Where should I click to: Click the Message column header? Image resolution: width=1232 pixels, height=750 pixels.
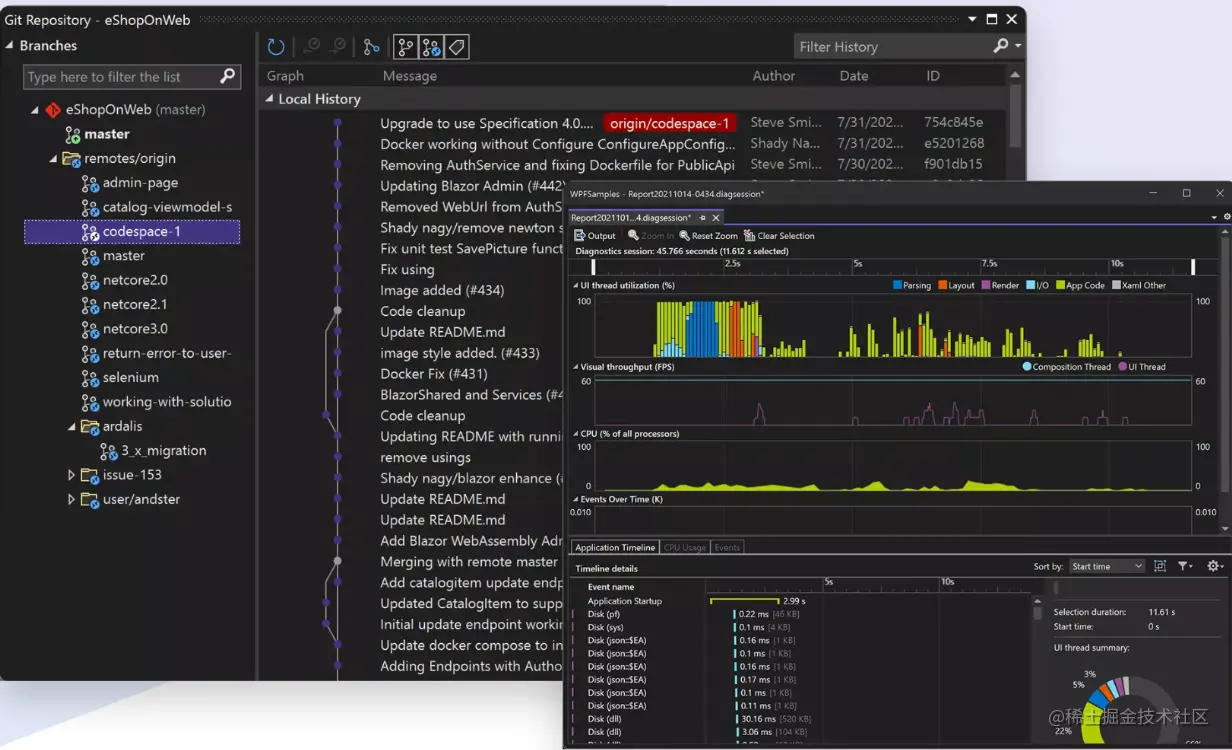coord(410,76)
